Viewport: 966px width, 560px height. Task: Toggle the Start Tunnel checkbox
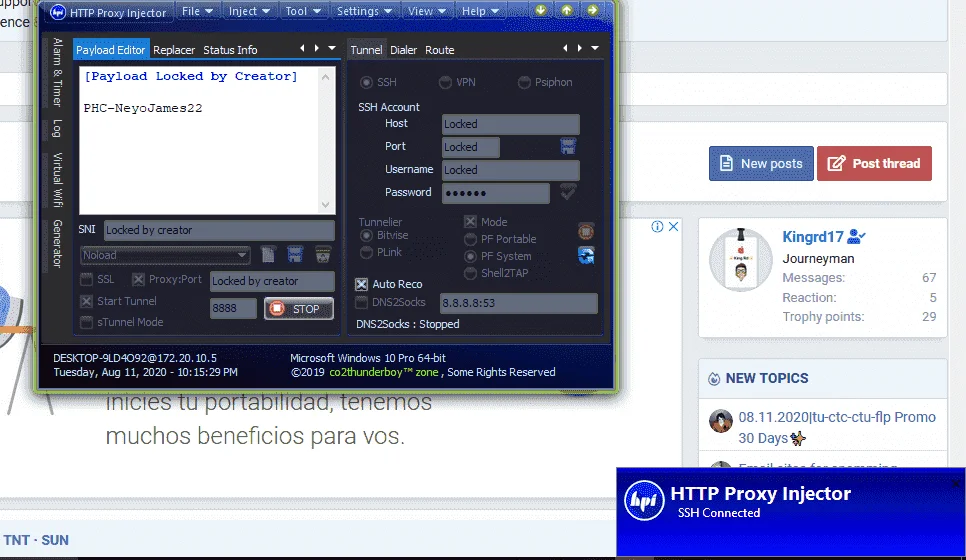(x=87, y=301)
